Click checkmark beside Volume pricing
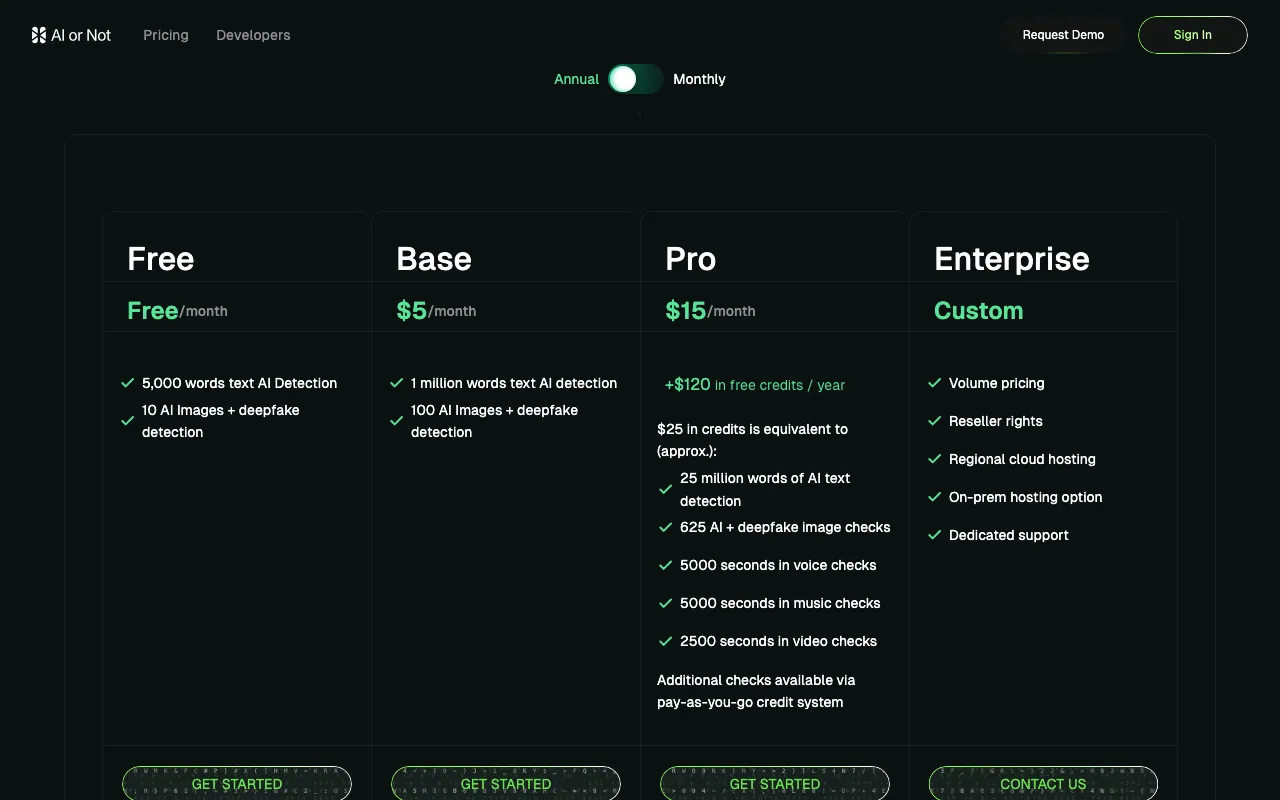This screenshot has width=1280, height=800. click(x=935, y=383)
